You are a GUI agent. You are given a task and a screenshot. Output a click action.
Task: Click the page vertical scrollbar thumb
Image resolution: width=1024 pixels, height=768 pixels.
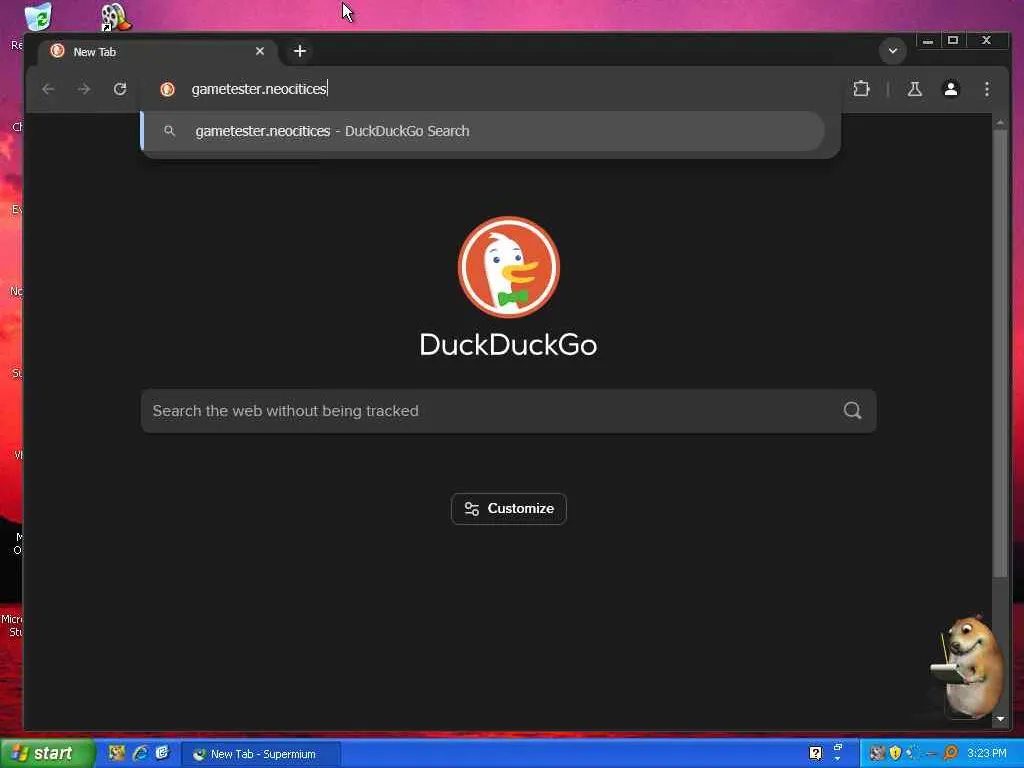click(x=1000, y=353)
